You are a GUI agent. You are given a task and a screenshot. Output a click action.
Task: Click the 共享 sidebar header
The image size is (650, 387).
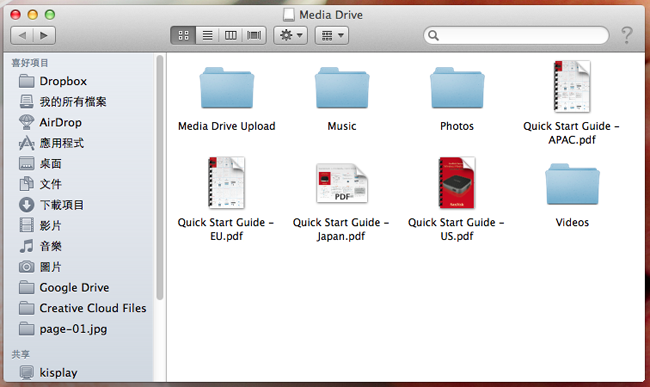(20, 355)
